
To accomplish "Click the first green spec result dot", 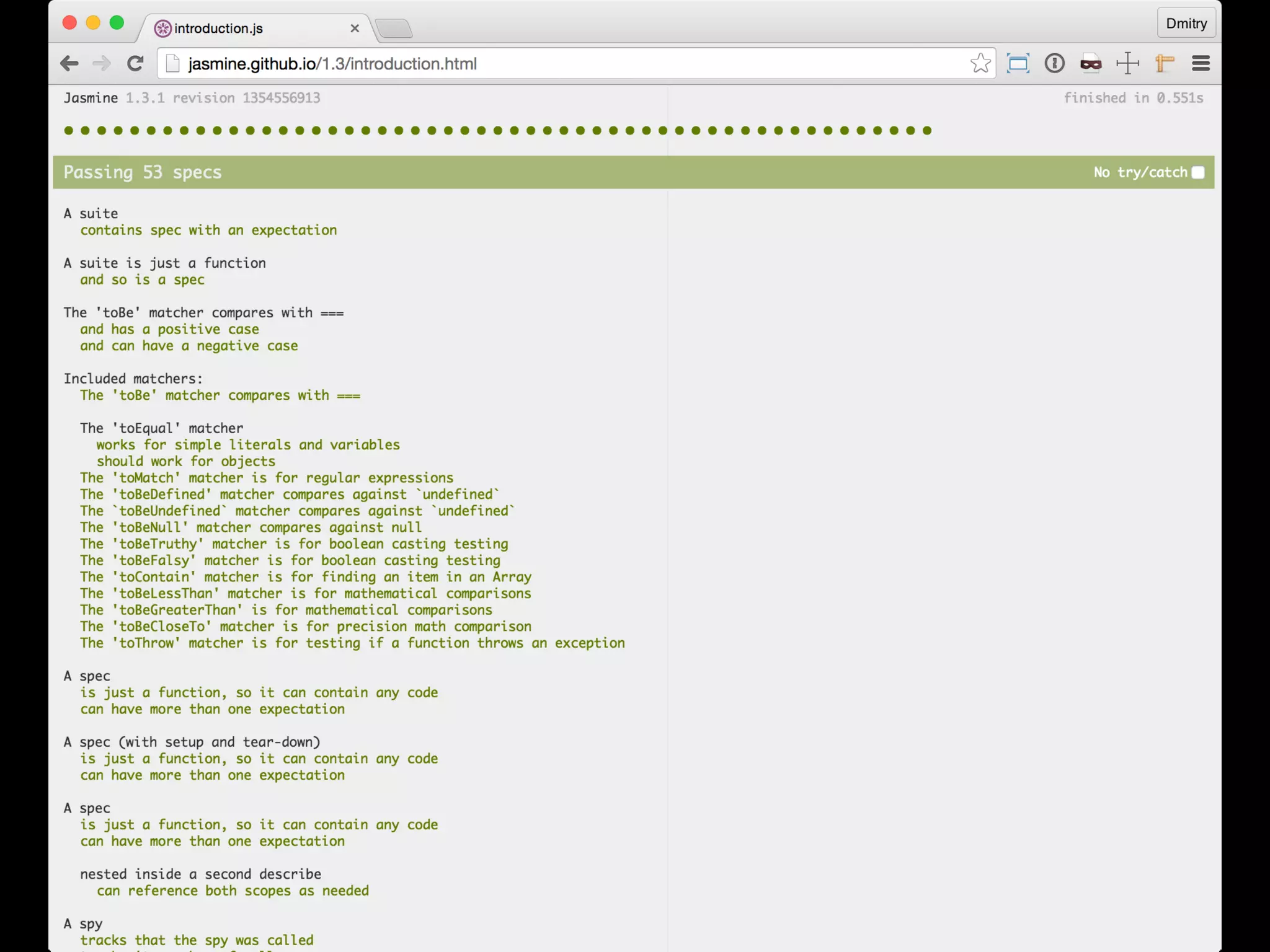I will click(69, 130).
